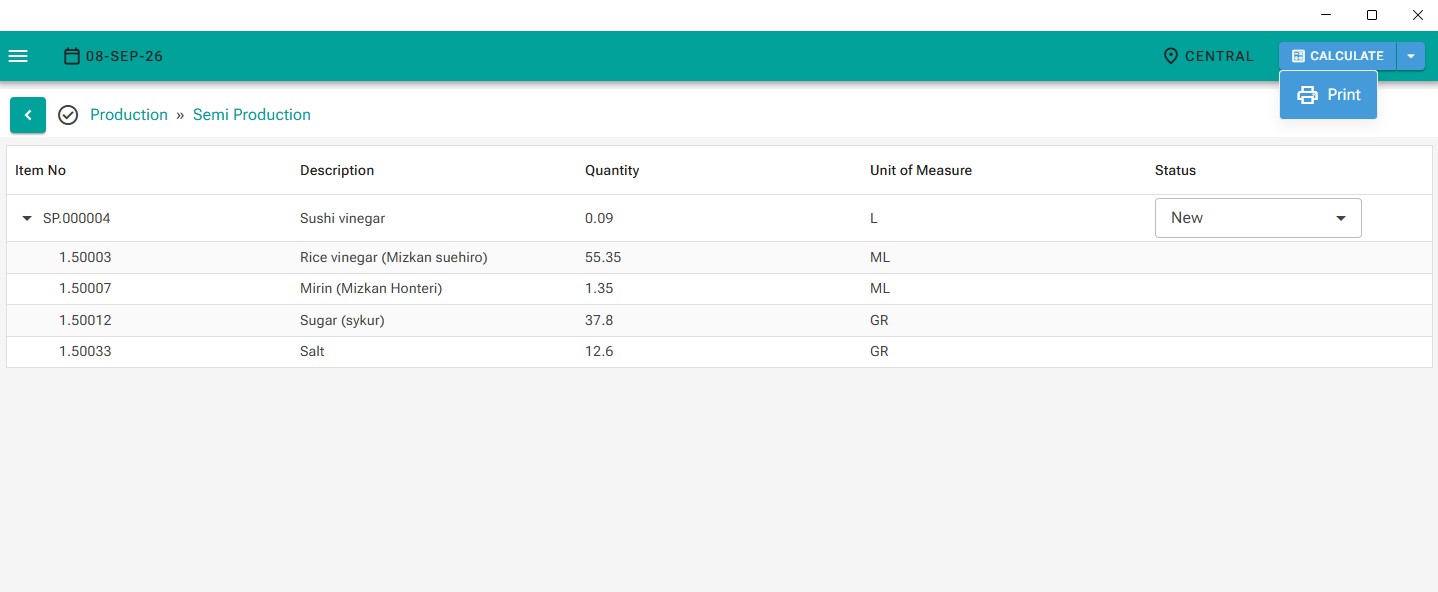Close the application window
This screenshot has height=592, width=1438.
[1417, 15]
